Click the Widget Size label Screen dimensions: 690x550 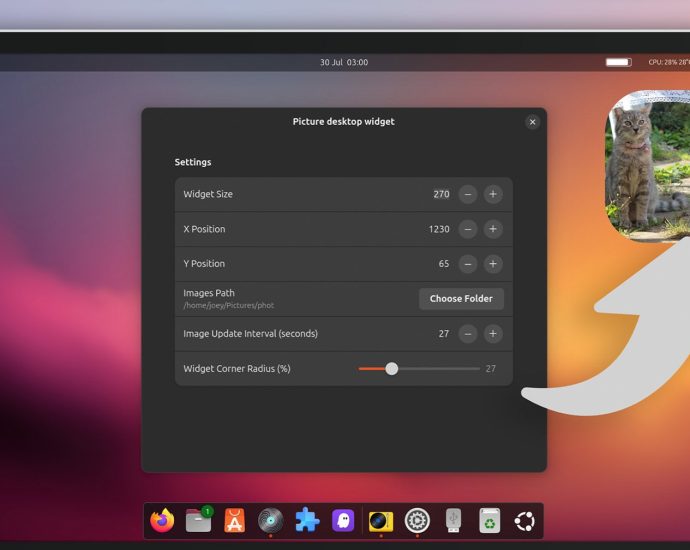208,194
